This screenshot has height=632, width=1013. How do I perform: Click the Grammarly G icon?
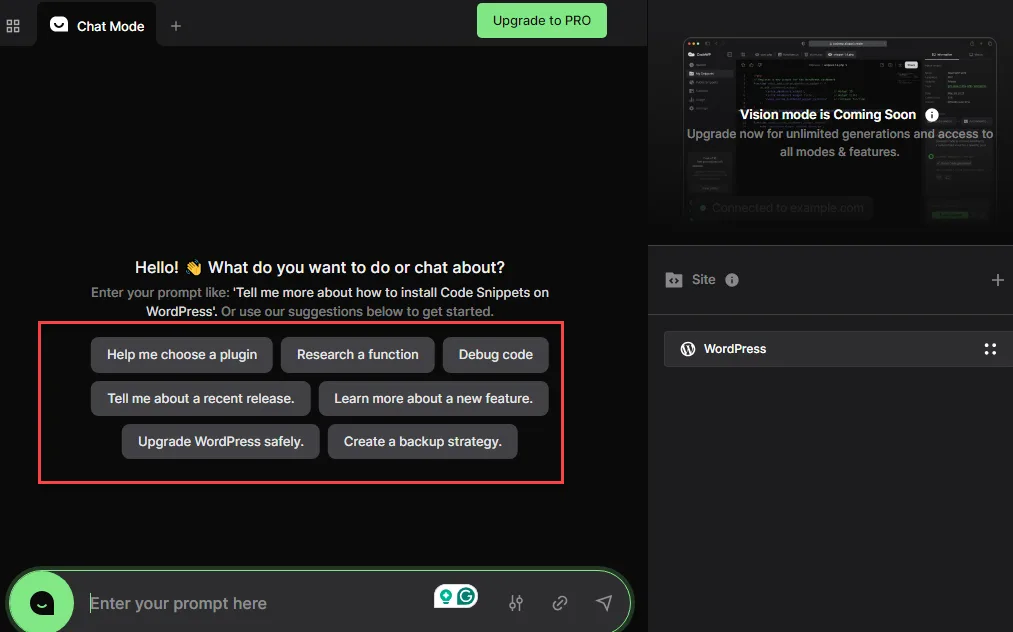click(x=466, y=596)
